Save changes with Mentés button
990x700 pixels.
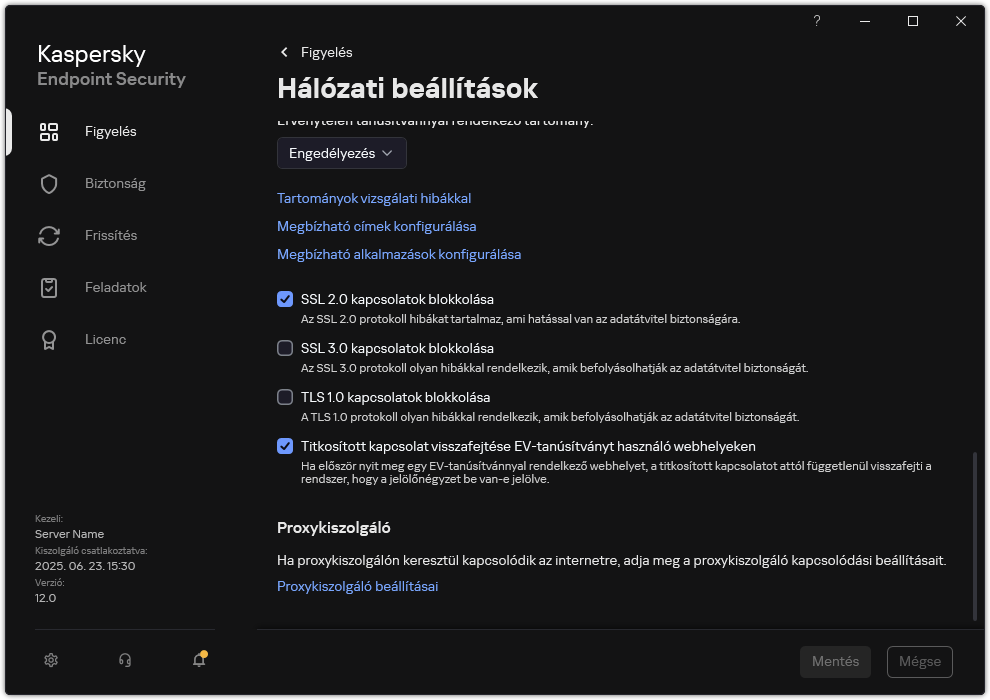coord(835,661)
